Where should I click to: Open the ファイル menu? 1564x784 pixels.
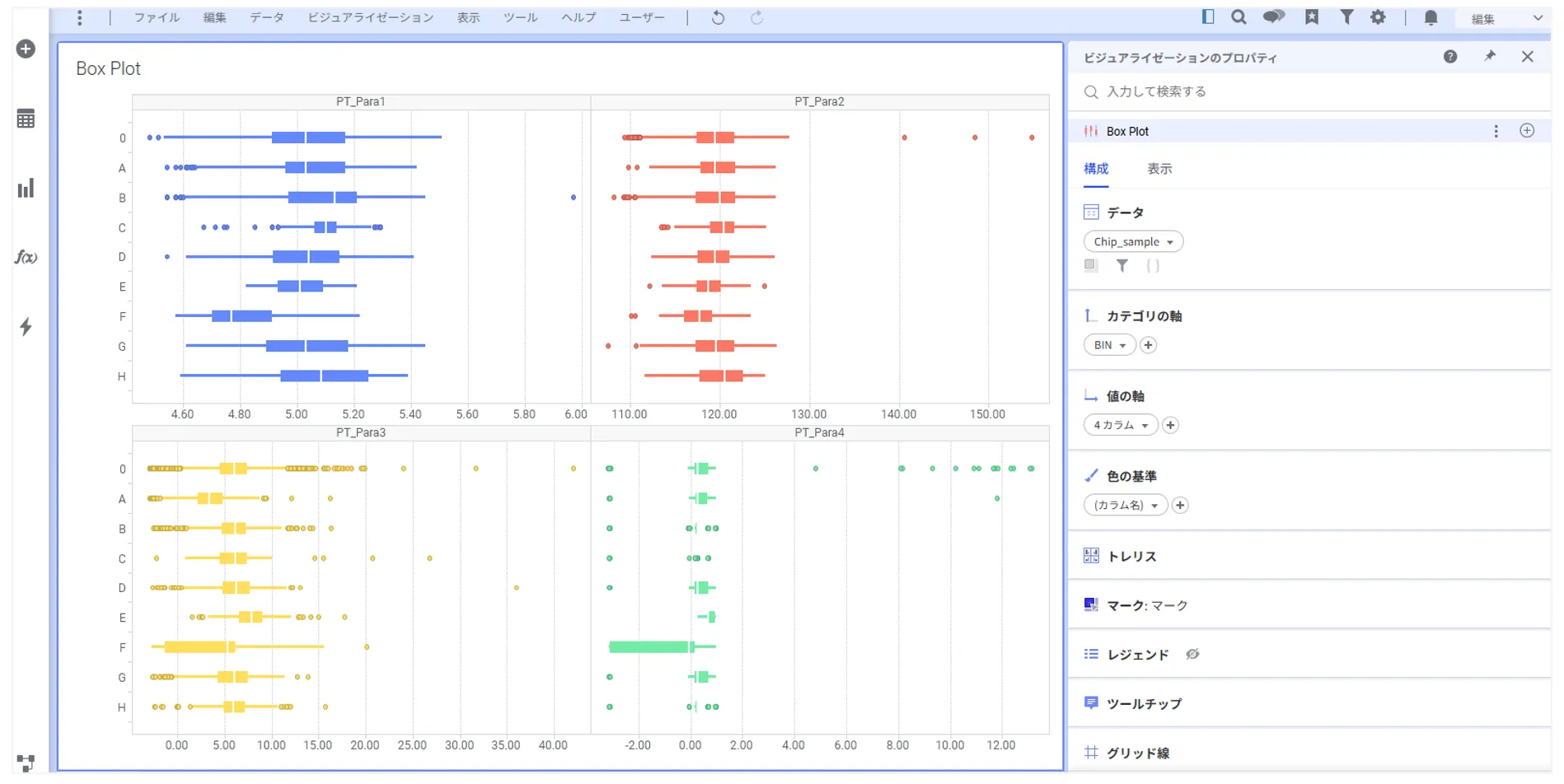click(157, 17)
